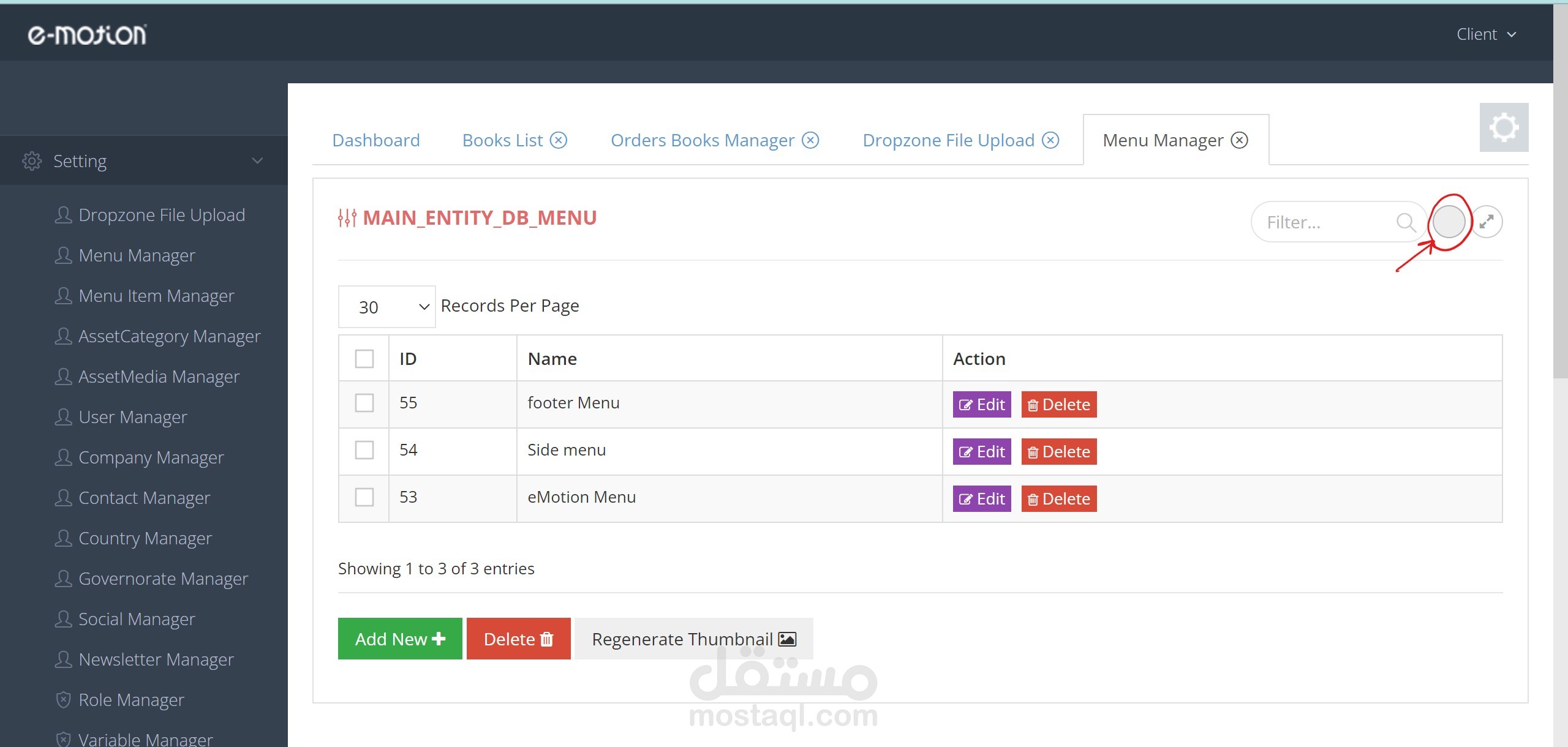Click the sliders icon beside MAIN_ENTITY_DB_MENU

click(347, 217)
